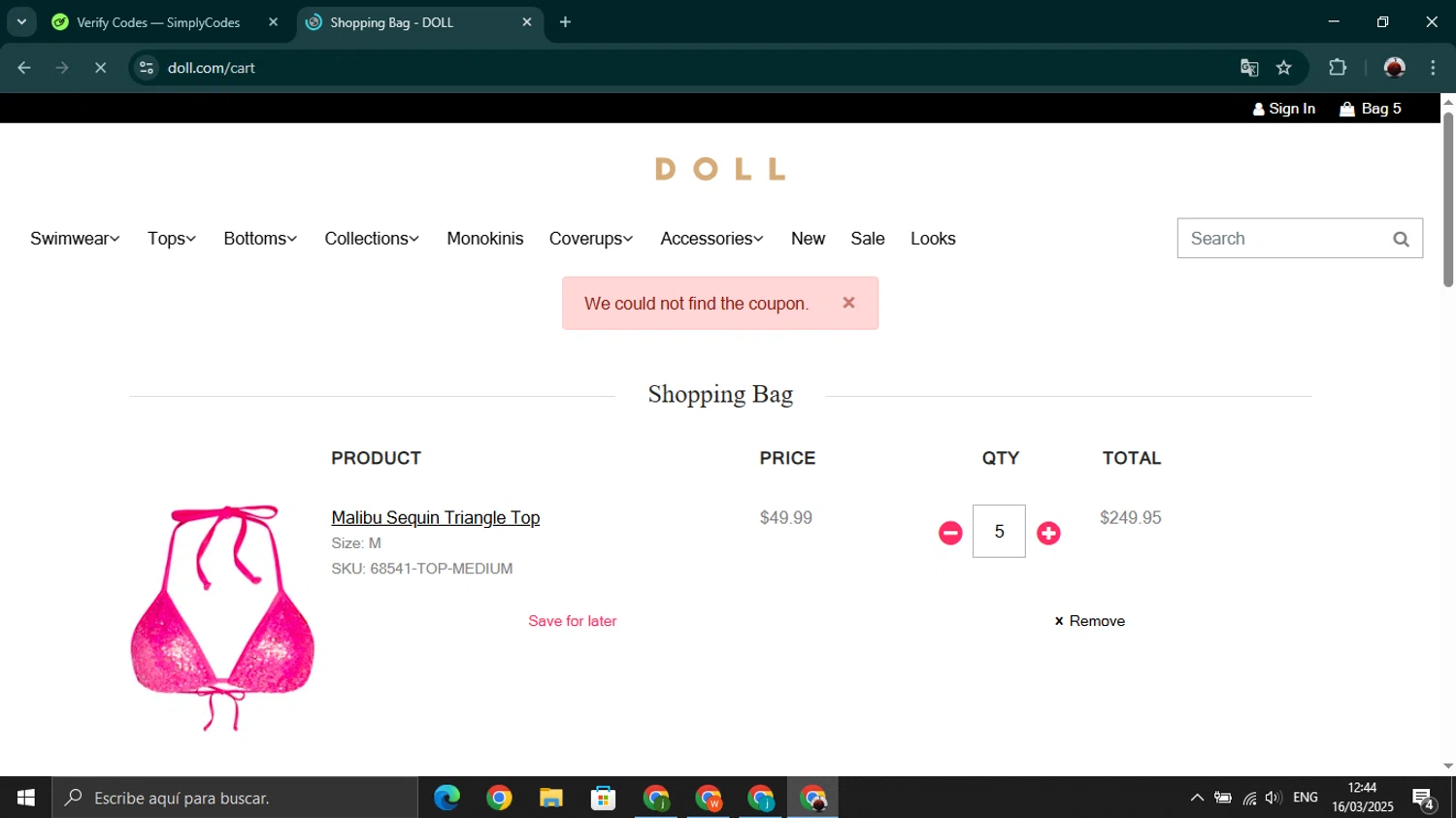Viewport: 1456px width, 818px height.
Task: Click the SKU: 68541-TOP-MEDIUM text
Action: 422,569
